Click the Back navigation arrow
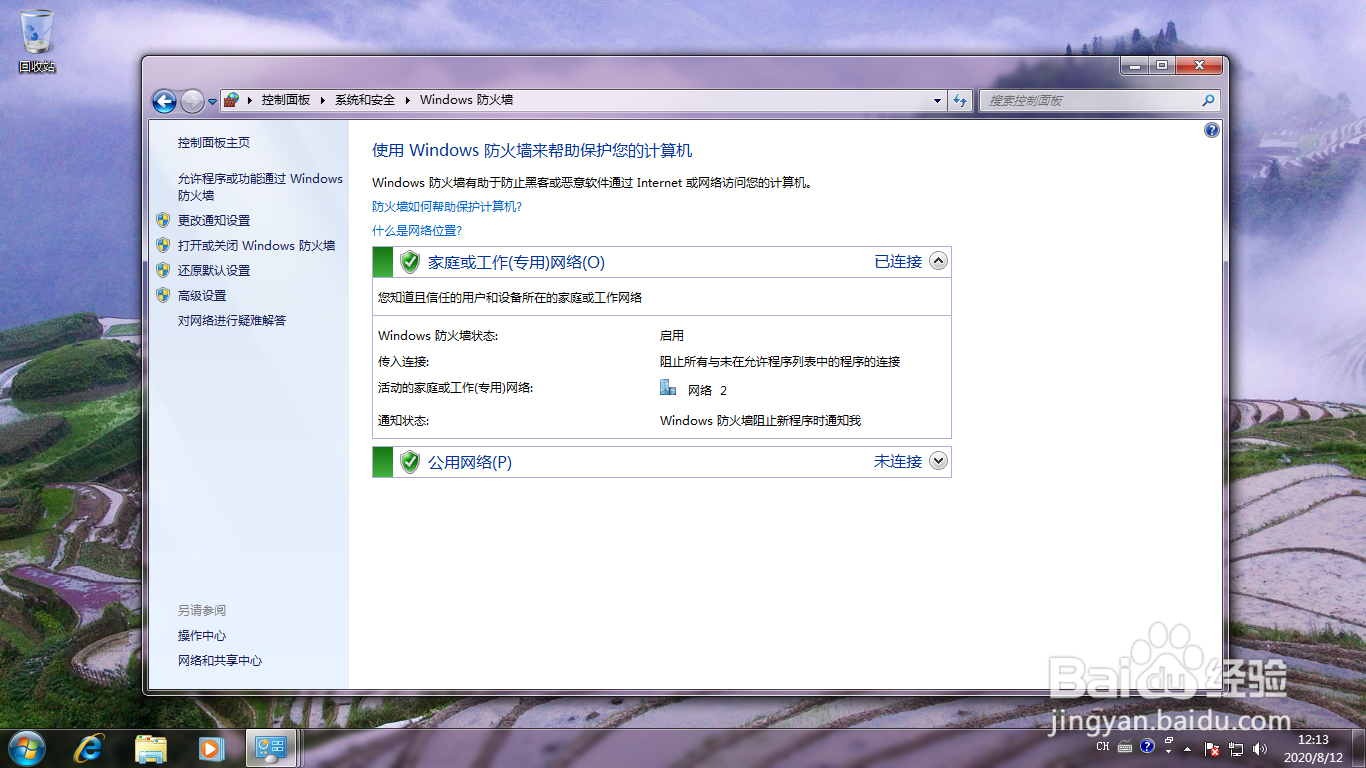The image size is (1366, 768). 164,101
